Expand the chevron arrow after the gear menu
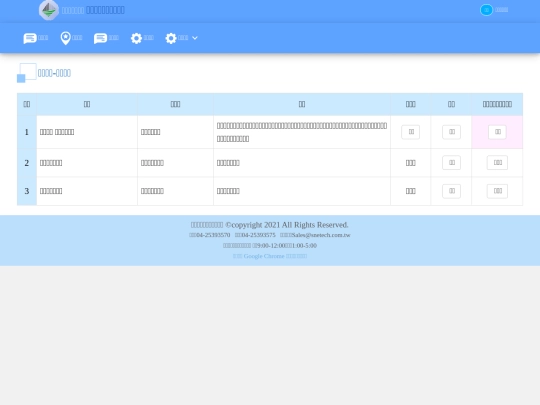 point(195,38)
